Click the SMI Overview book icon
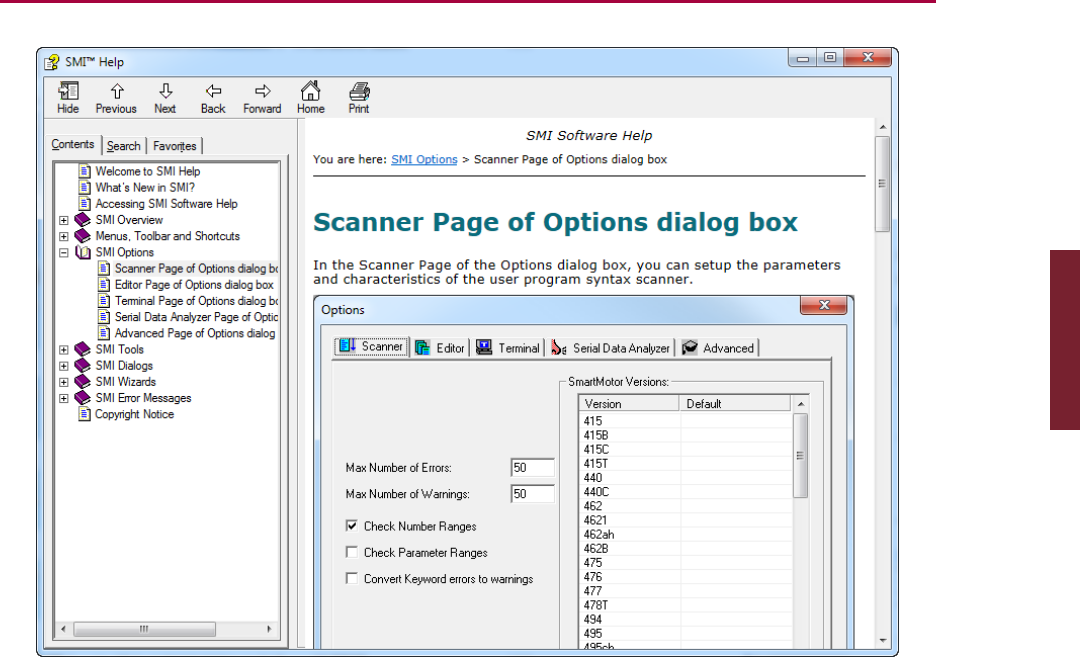Screen dimensions: 1080x657 (x=83, y=220)
